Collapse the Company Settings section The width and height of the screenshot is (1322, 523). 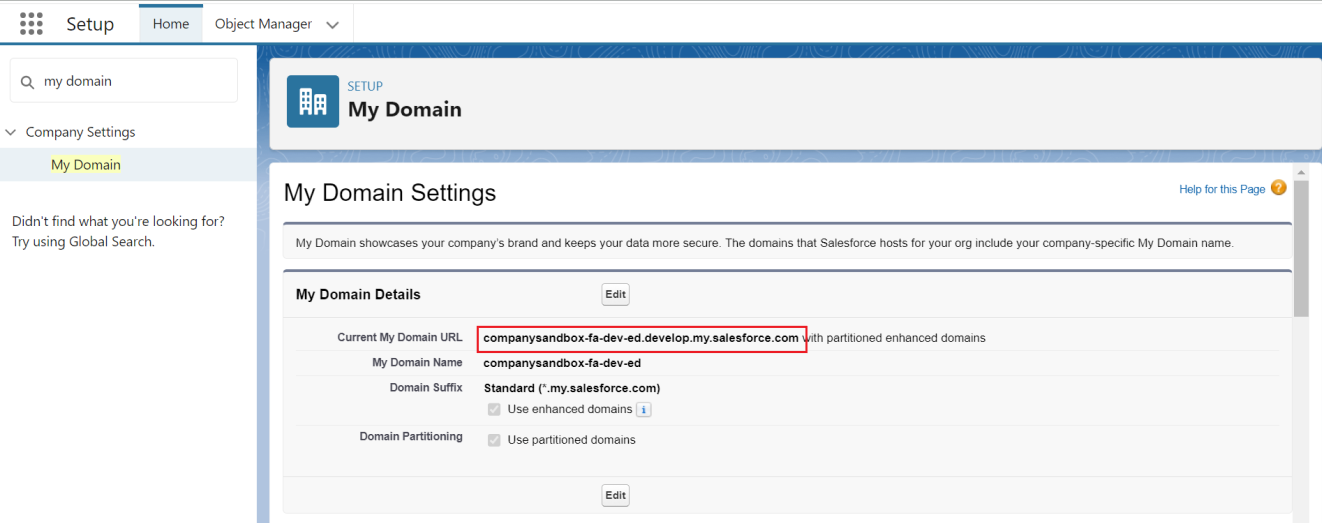pyautogui.click(x=11, y=132)
